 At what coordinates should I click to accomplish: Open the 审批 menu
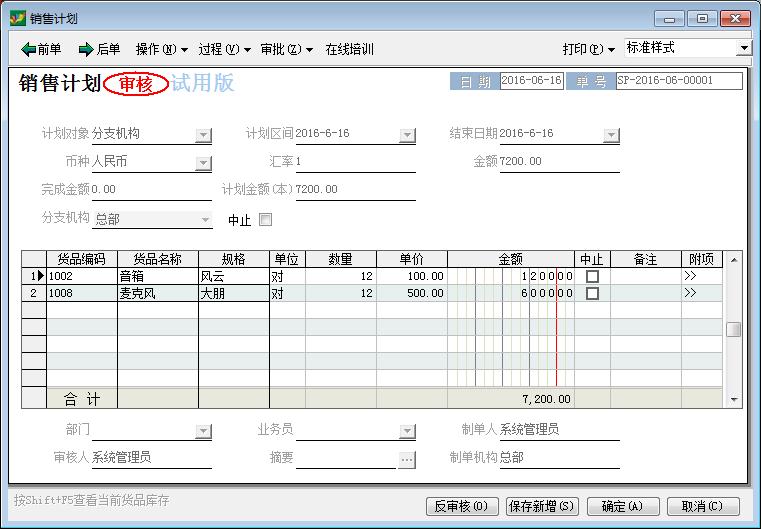tap(286, 49)
